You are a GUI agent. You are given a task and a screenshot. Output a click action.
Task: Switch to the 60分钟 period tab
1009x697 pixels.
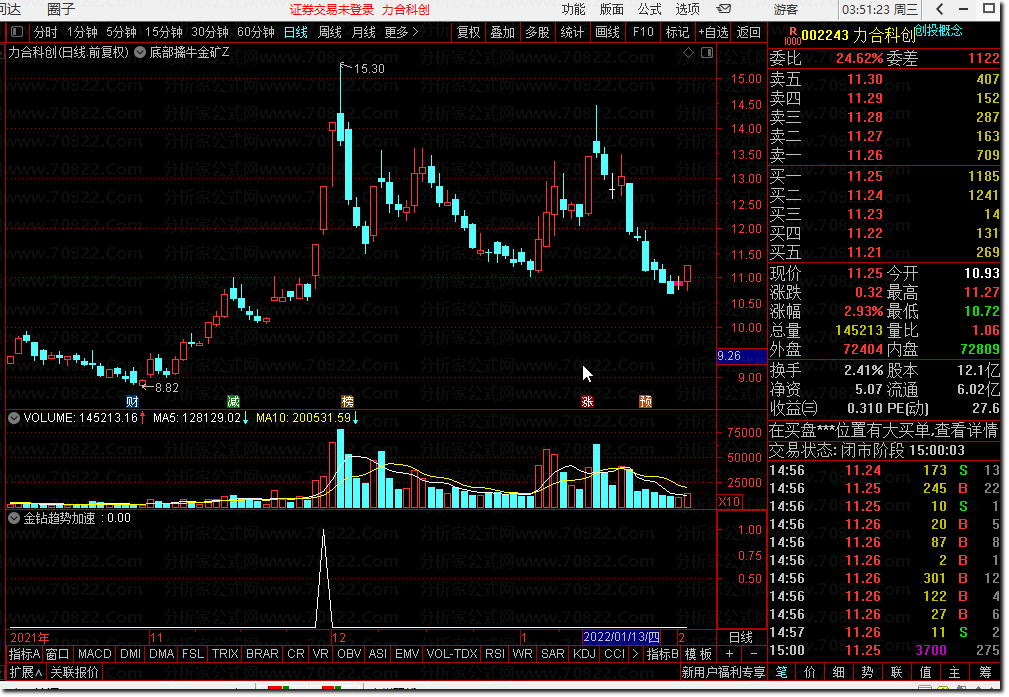255,32
